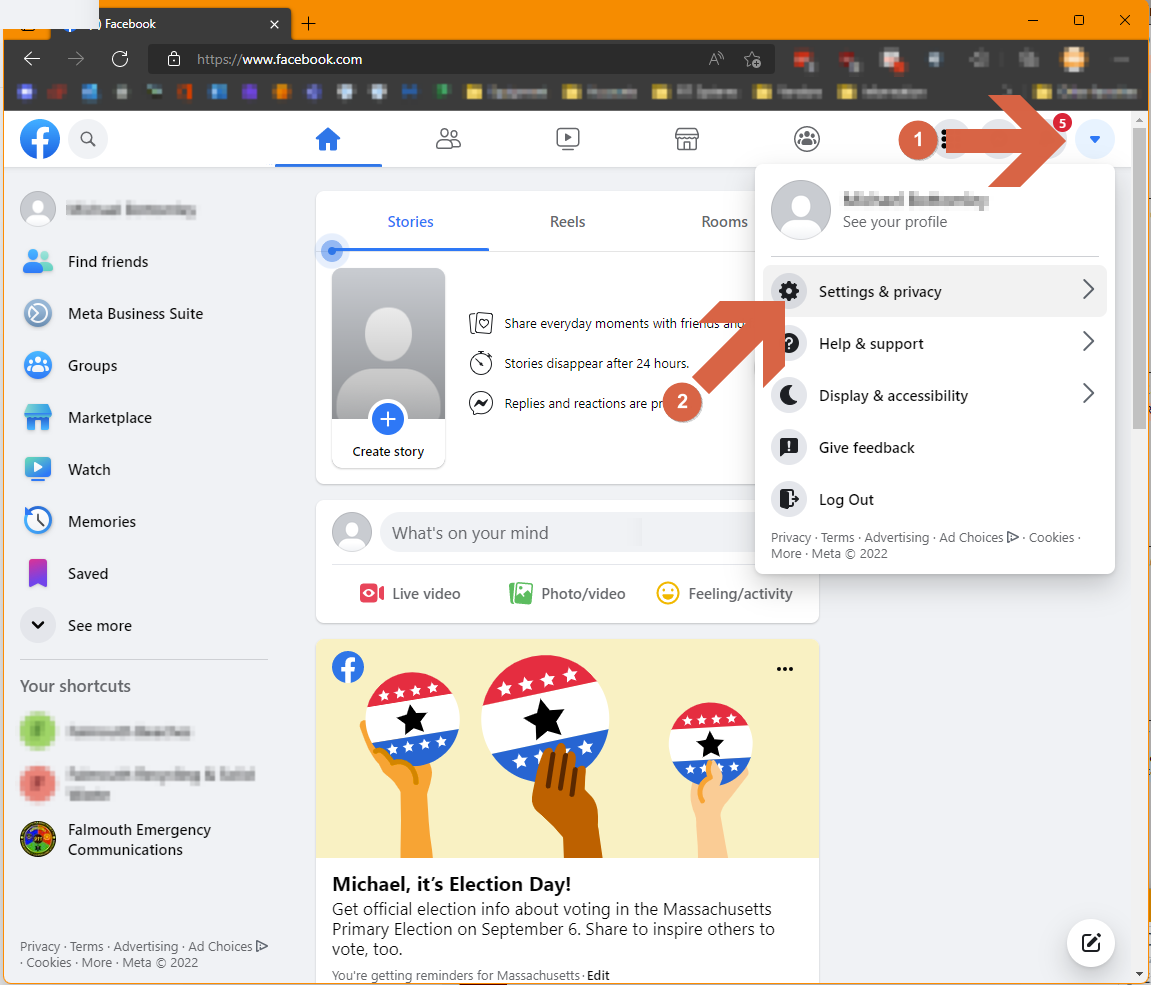Click the browser Refresh button

pyautogui.click(x=120, y=59)
